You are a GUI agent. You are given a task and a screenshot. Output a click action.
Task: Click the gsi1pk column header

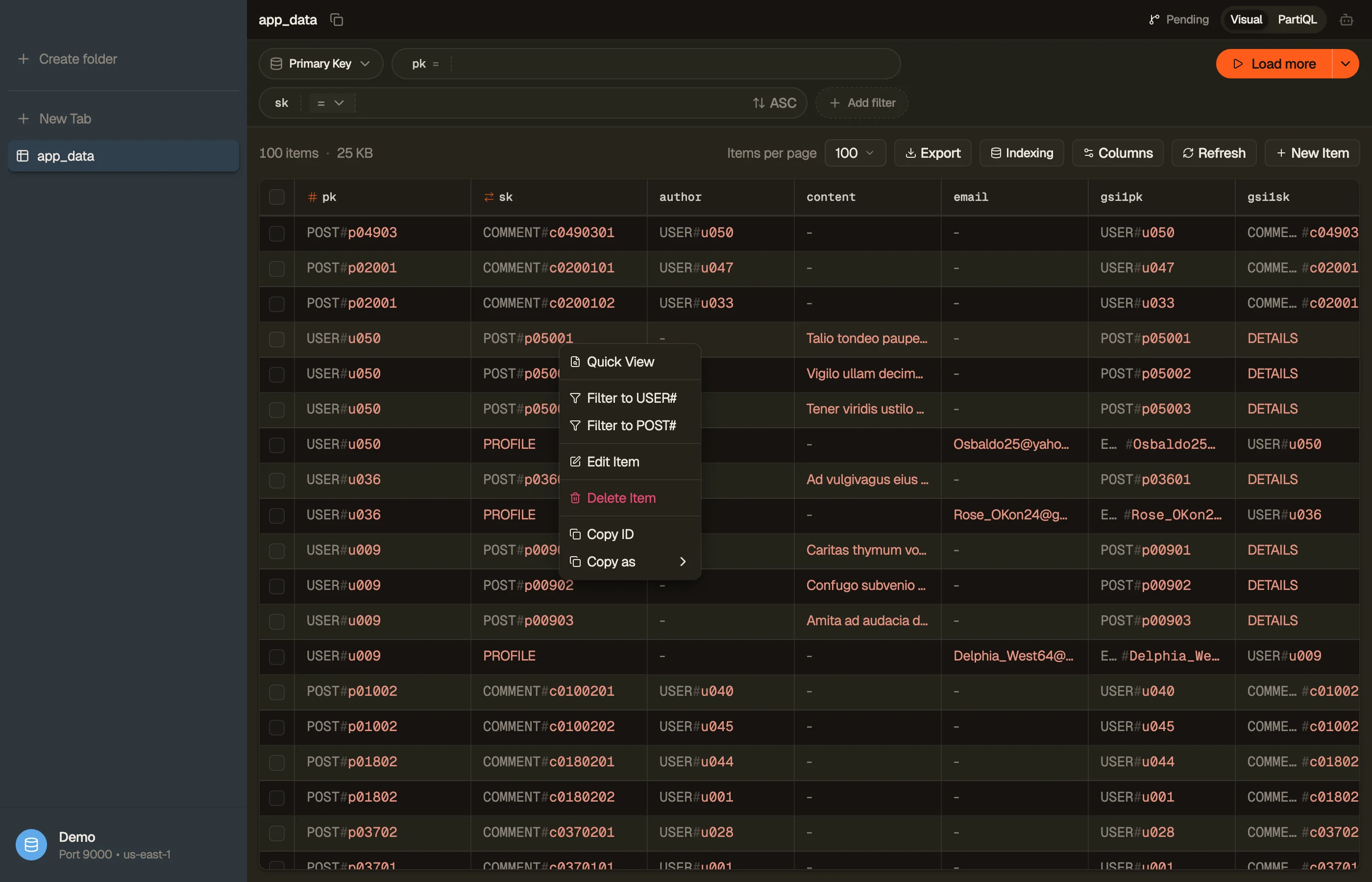(x=1161, y=197)
